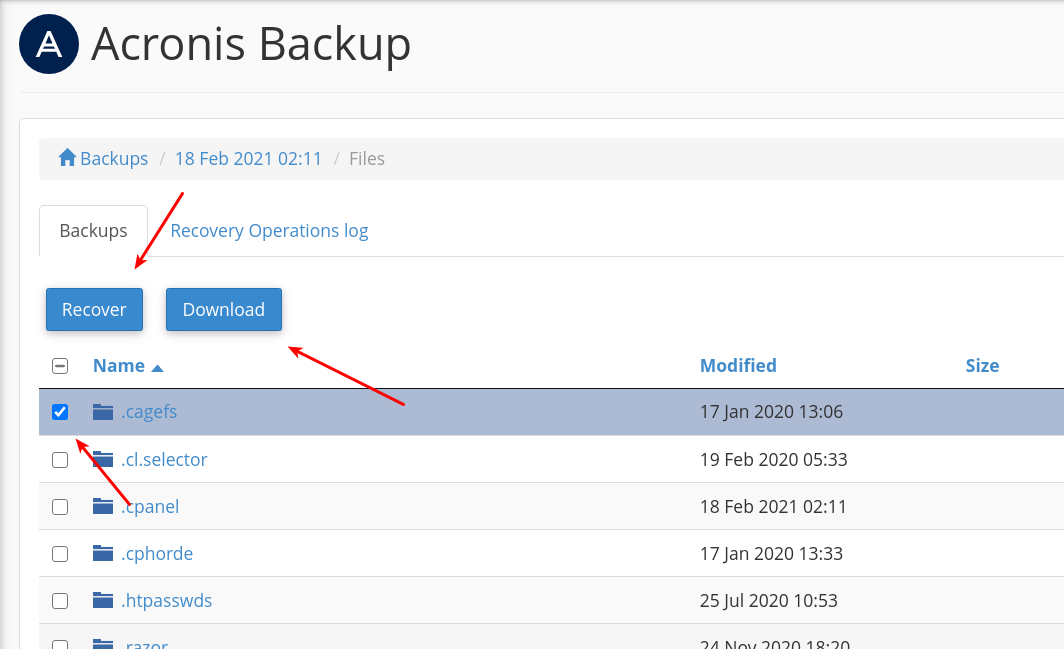Open the 18 Feb 2021 02:11 breadcrumb link
1064x649 pixels.
(248, 157)
